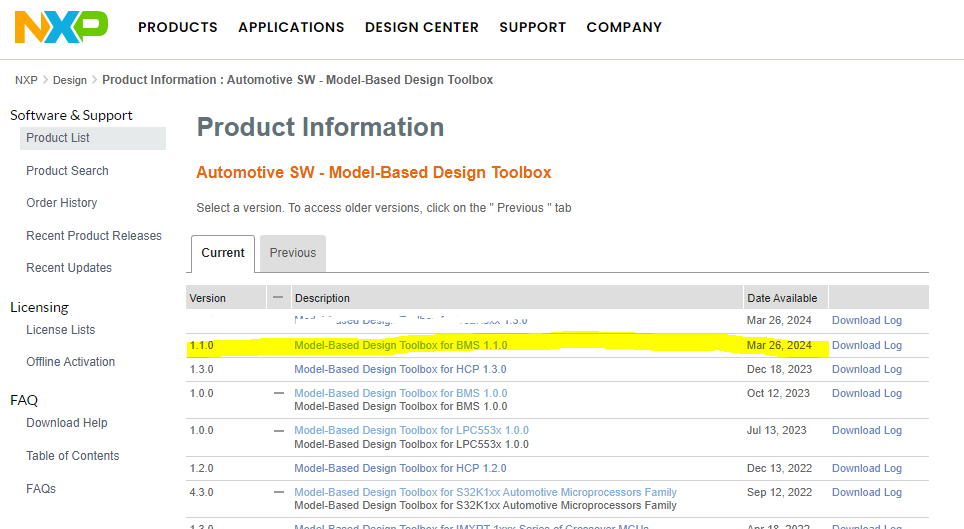Sort by the Date Available column header

tap(781, 298)
